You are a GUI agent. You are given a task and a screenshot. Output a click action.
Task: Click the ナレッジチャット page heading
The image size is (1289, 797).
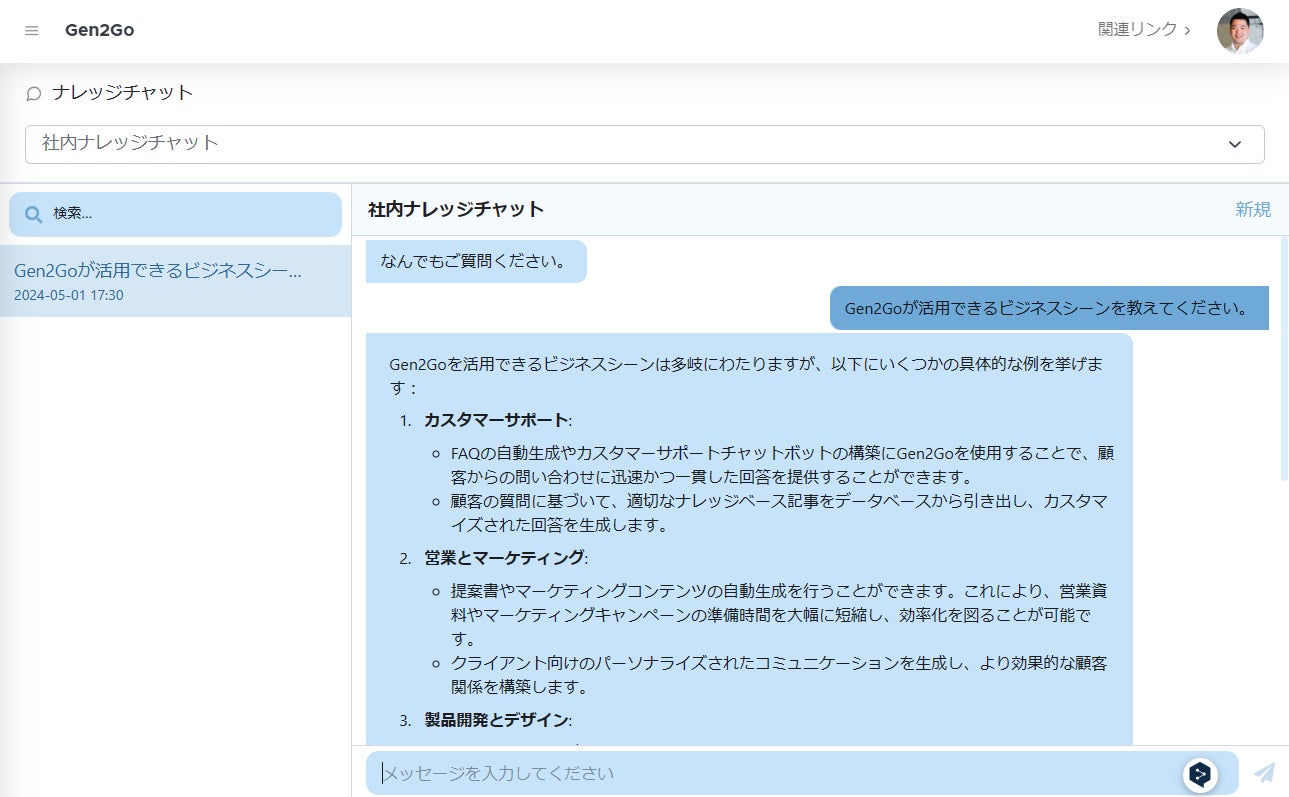[123, 92]
